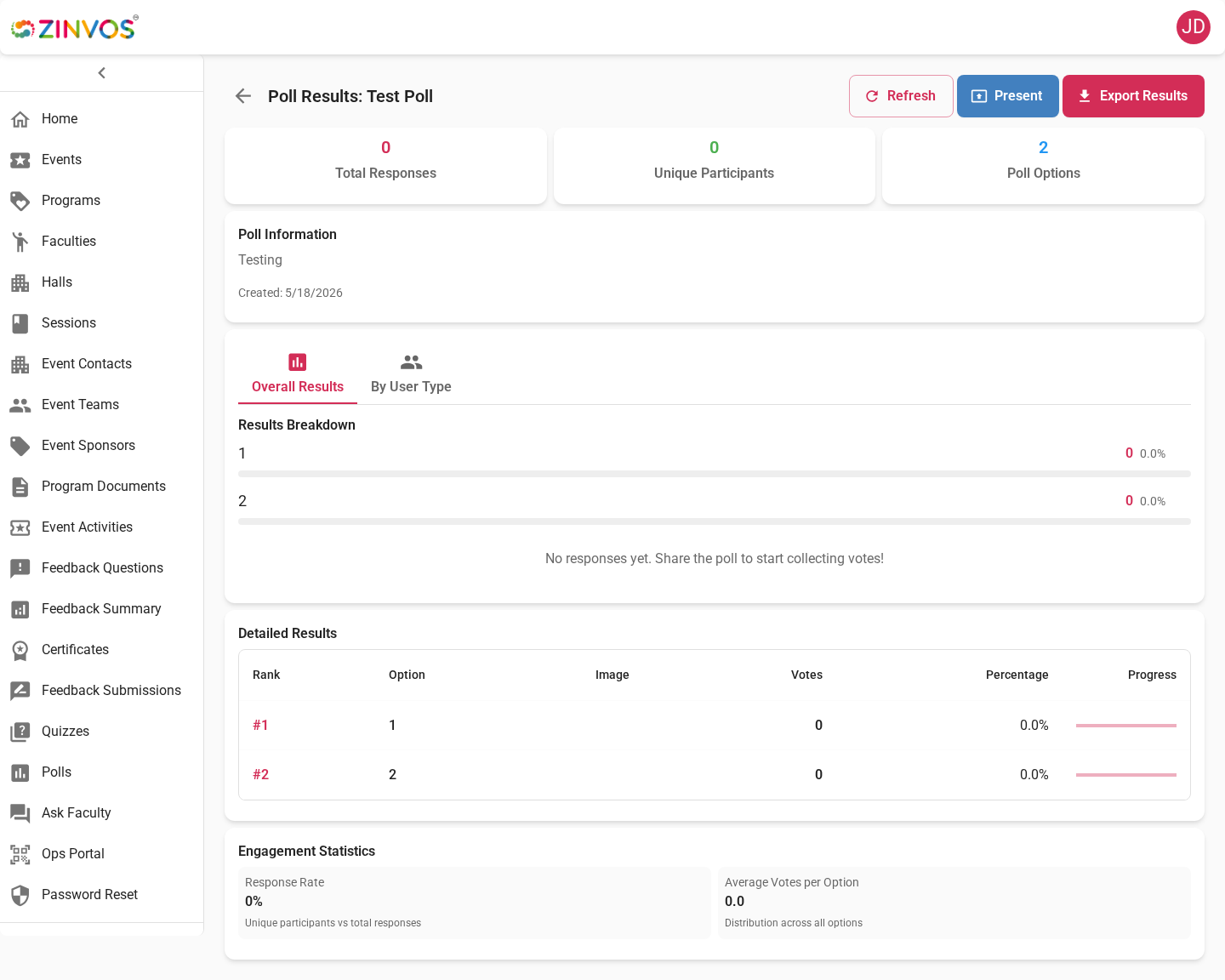Open Ask Faculty chat icon

(x=20, y=813)
